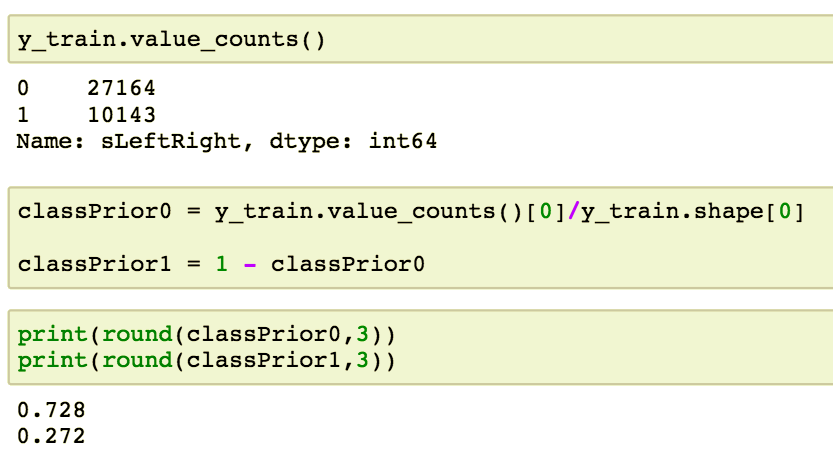The image size is (833, 453).
Task: Click the print(round(classPrior1,3)) line
Action: click(x=206, y=361)
